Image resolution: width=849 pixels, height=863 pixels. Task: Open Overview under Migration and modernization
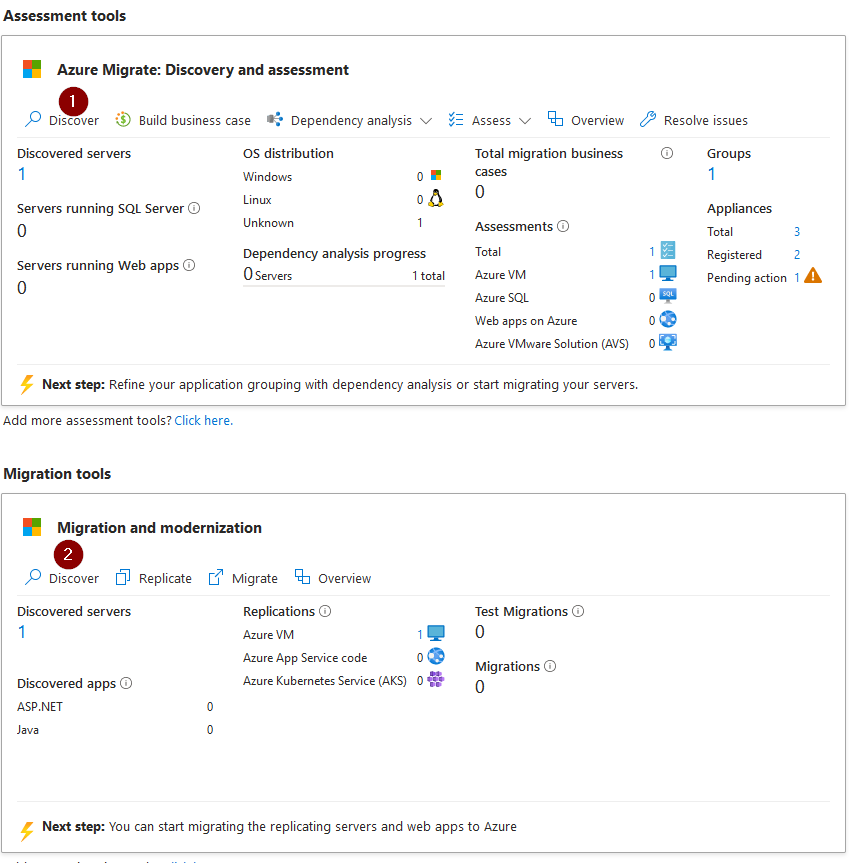[x=333, y=578]
